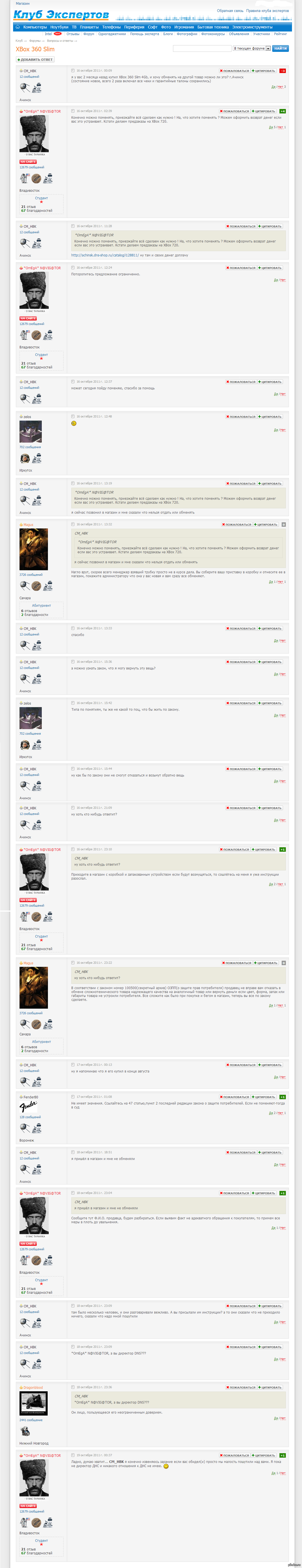302x1568 pixels.
Task: Open the Ноутбуки menu item
Action: click(59, 27)
